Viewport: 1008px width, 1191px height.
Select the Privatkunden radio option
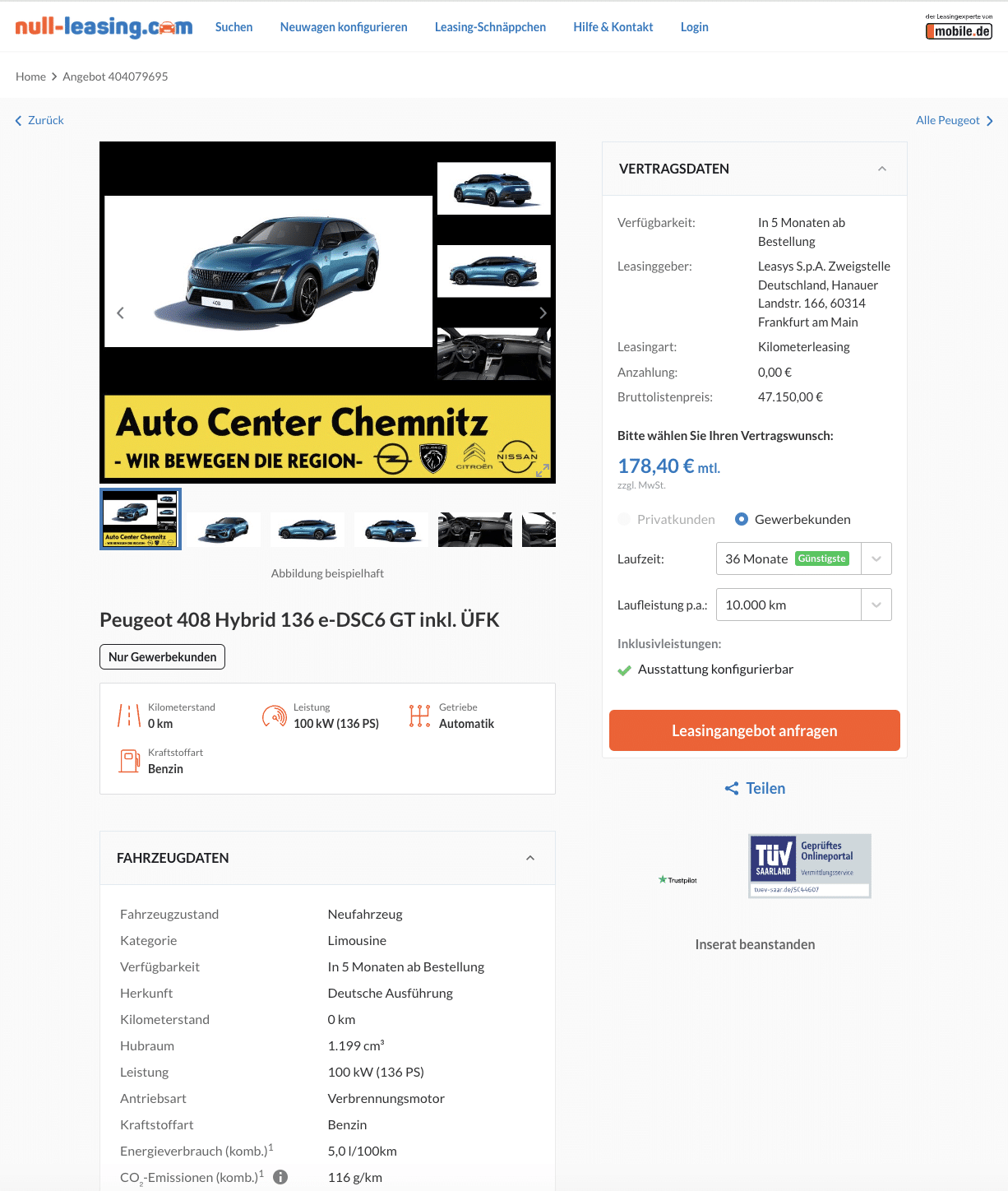click(x=624, y=519)
